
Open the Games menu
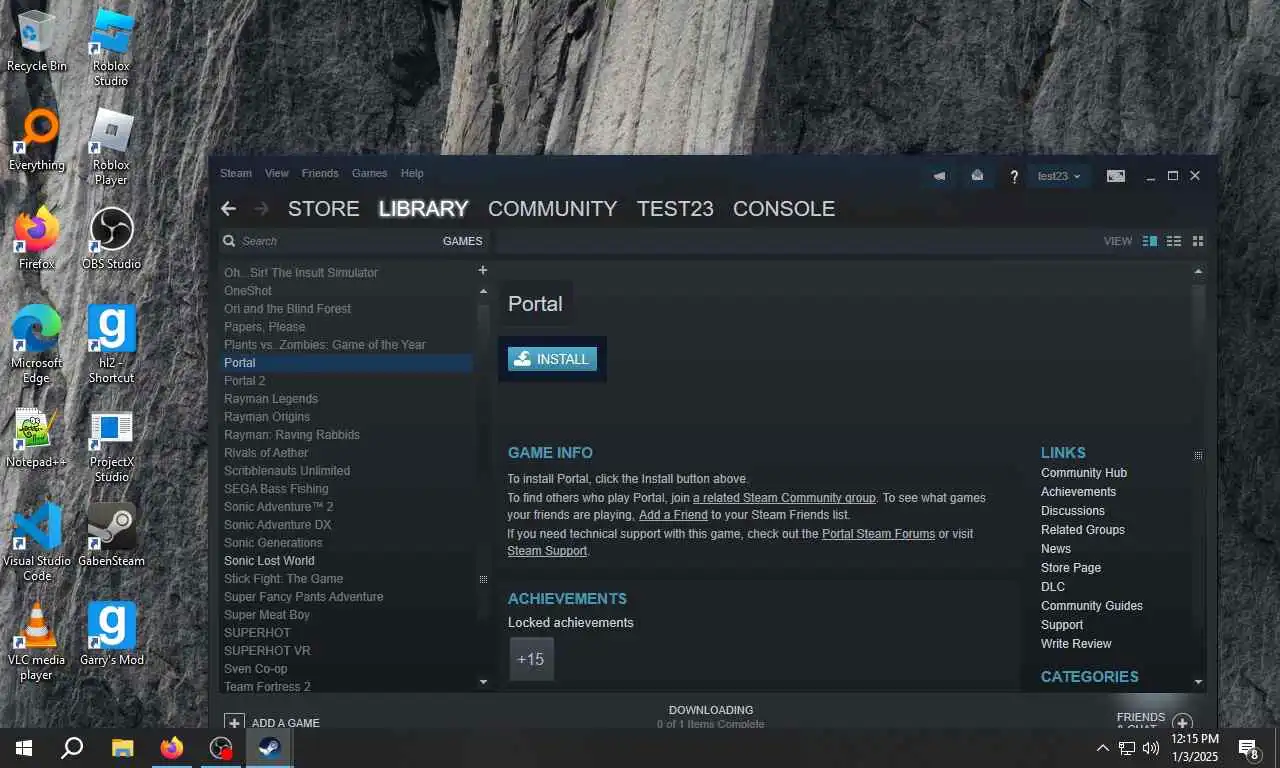click(369, 173)
